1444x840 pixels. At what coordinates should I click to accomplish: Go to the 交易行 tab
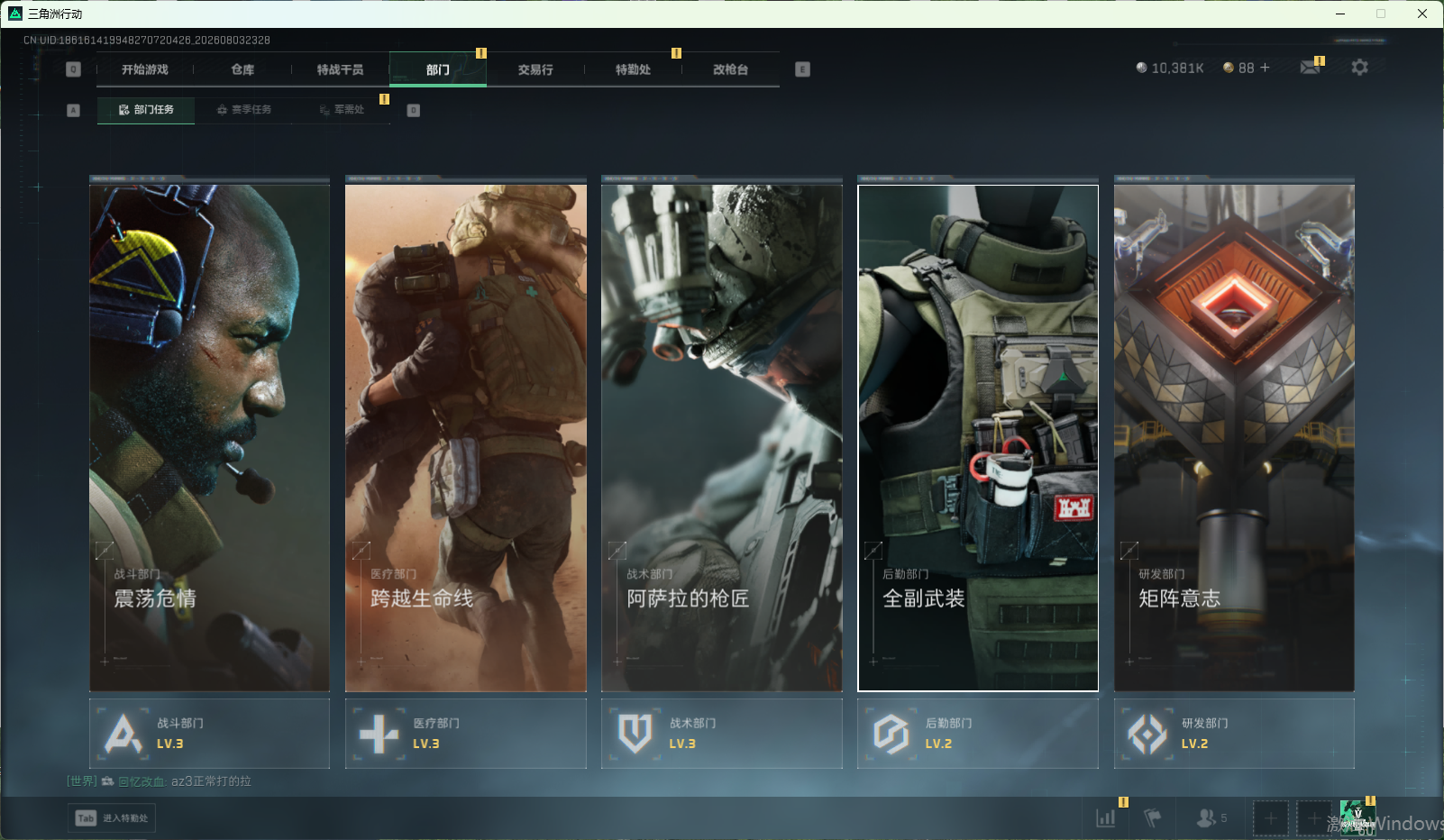tap(535, 69)
